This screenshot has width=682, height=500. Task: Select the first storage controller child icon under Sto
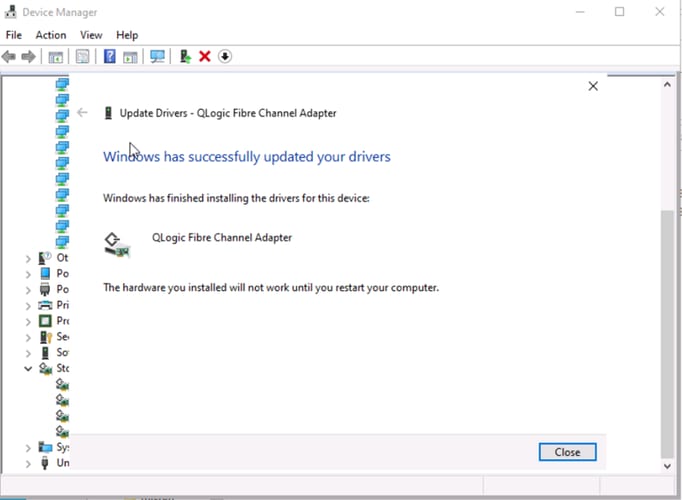pos(63,384)
